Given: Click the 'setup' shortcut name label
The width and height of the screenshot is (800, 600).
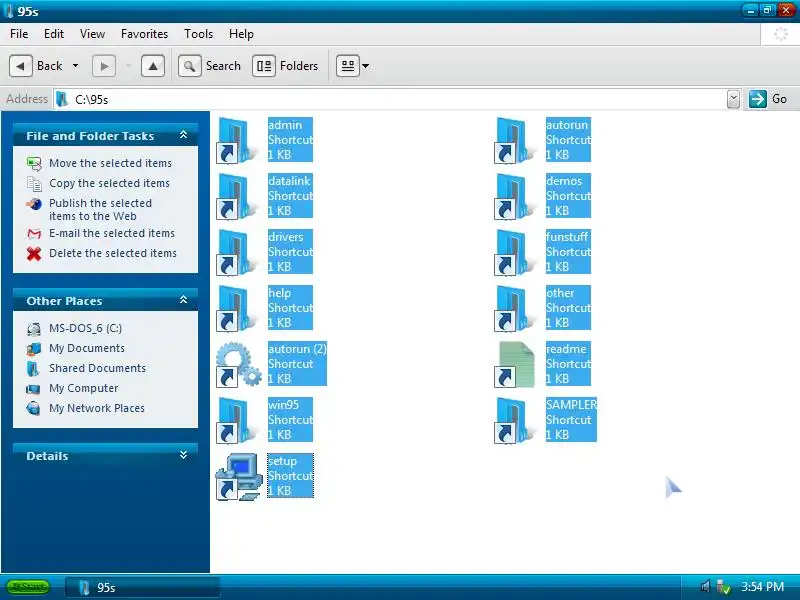Looking at the screenshot, I should pos(282,461).
